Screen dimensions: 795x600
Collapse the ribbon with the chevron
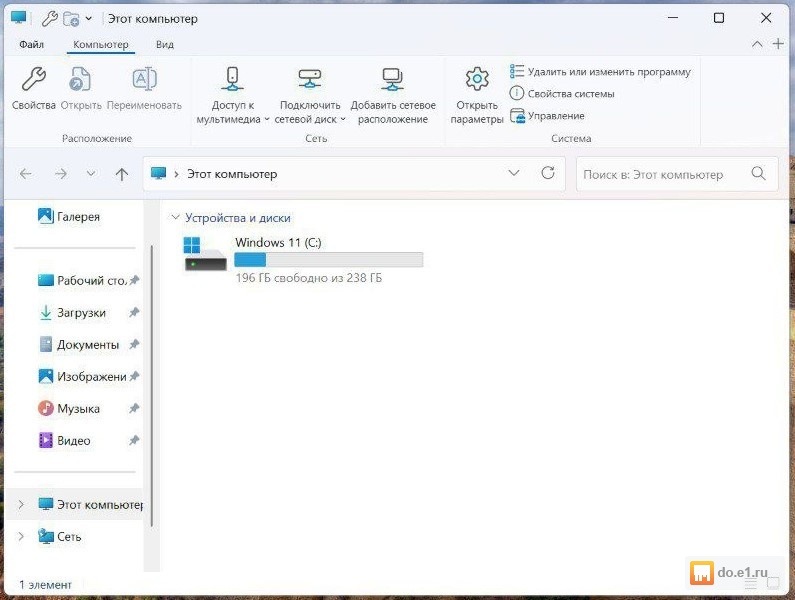point(757,44)
